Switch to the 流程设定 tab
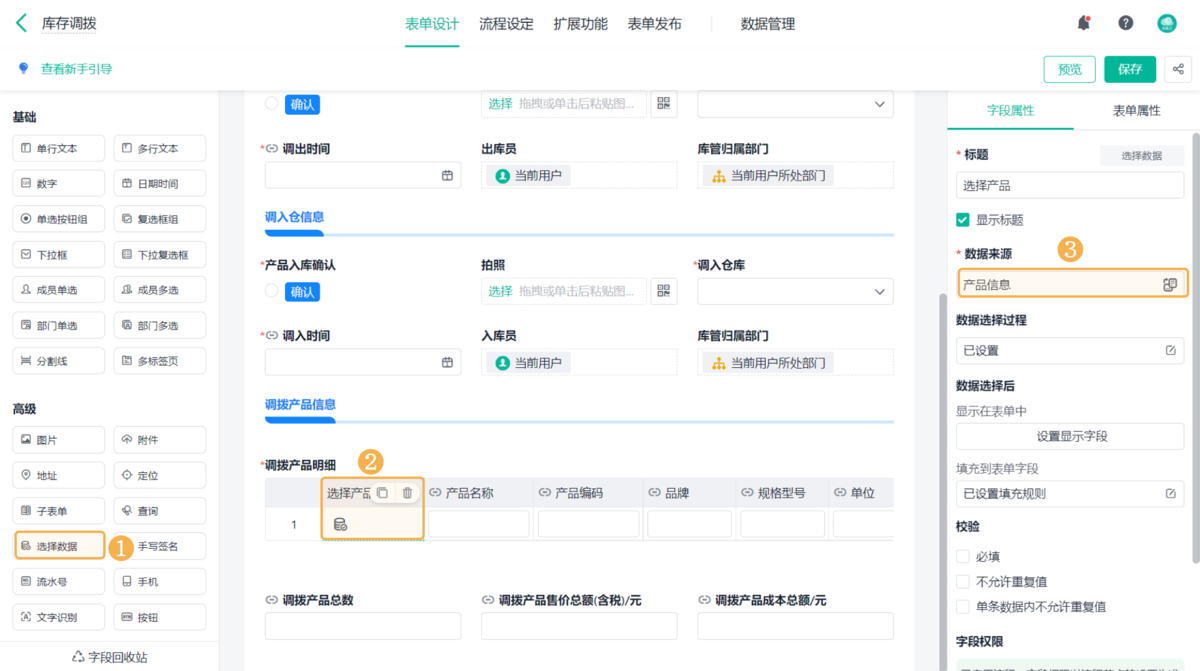 pos(506,24)
